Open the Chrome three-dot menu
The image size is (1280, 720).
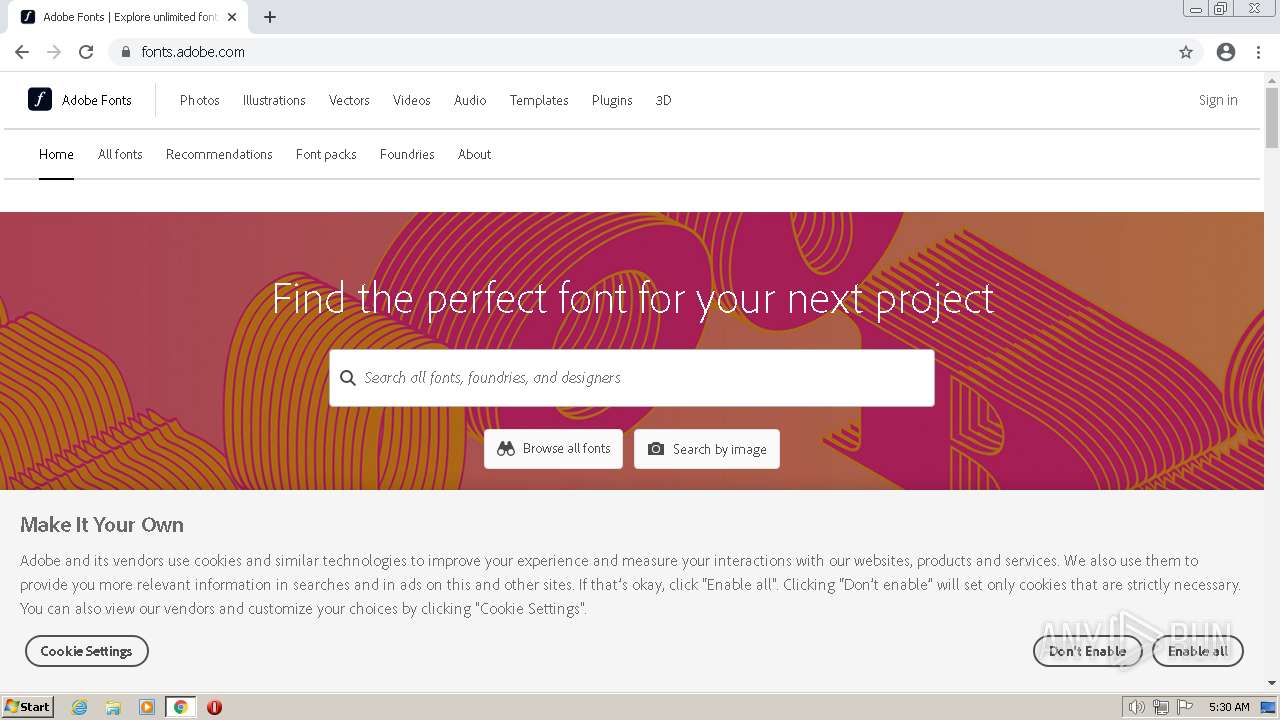1259,52
